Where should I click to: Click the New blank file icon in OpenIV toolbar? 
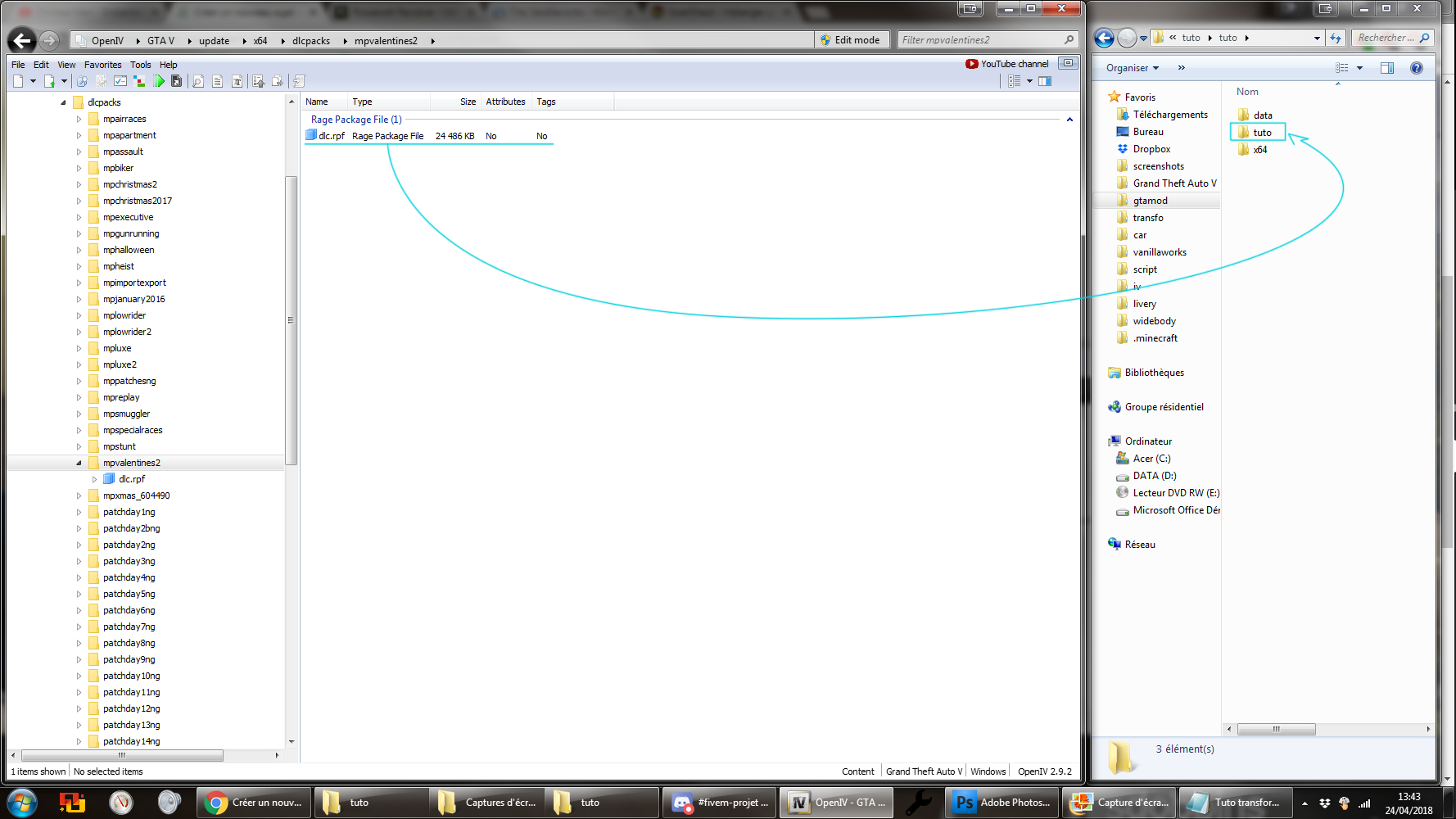18,81
